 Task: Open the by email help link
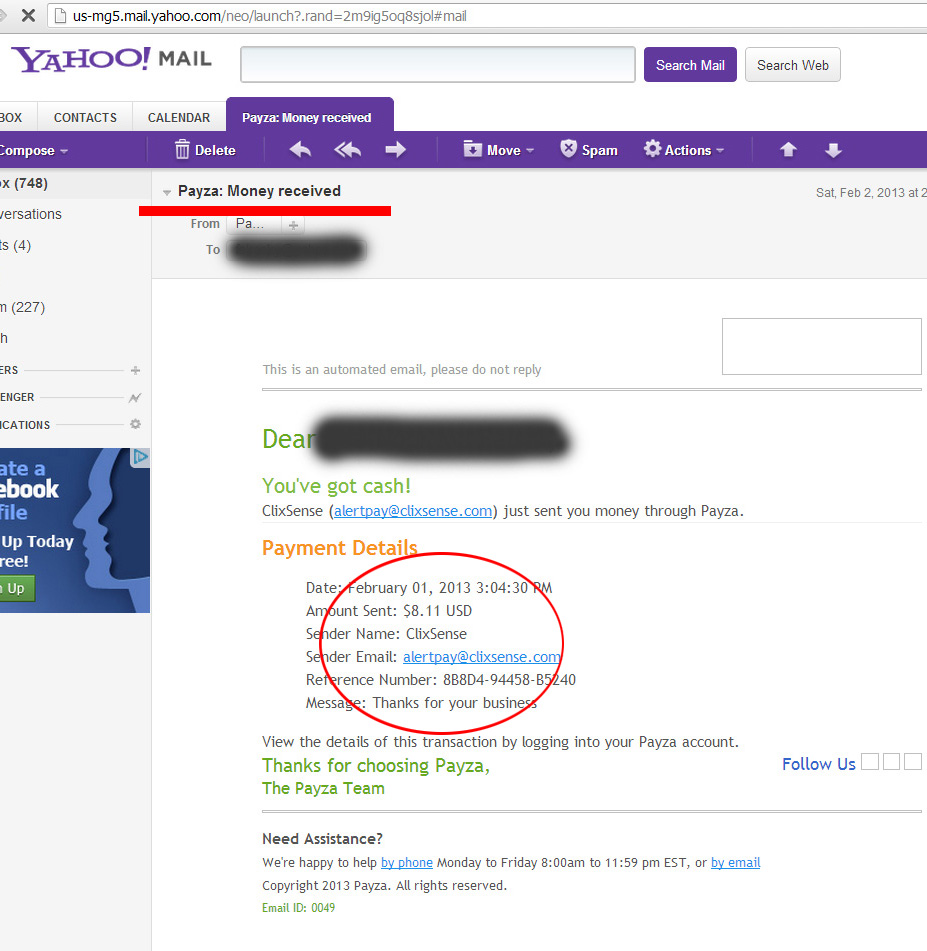(735, 862)
